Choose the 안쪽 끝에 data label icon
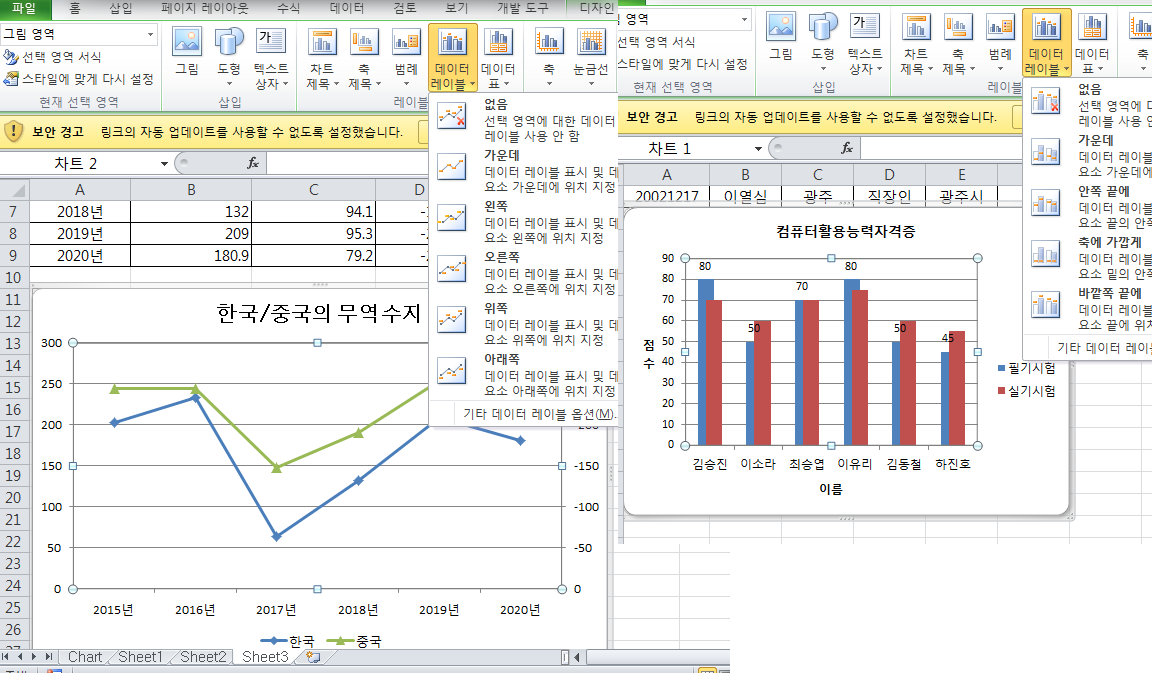1152x673 pixels. [x=1046, y=202]
